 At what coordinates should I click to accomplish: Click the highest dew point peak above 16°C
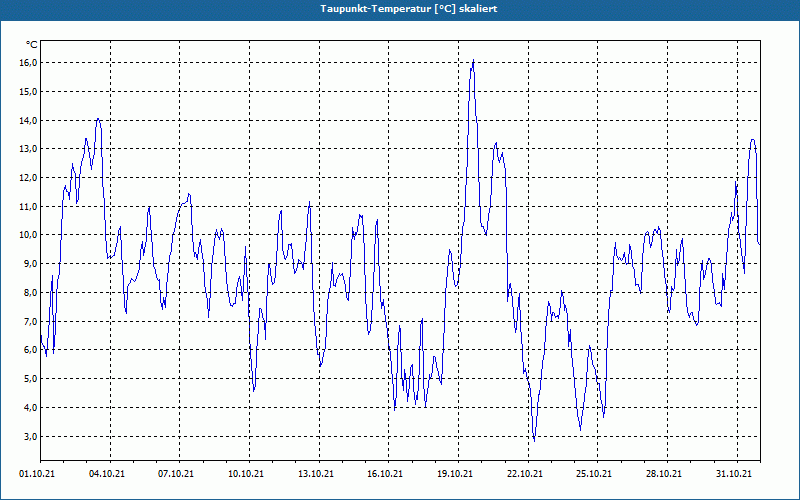click(x=473, y=60)
